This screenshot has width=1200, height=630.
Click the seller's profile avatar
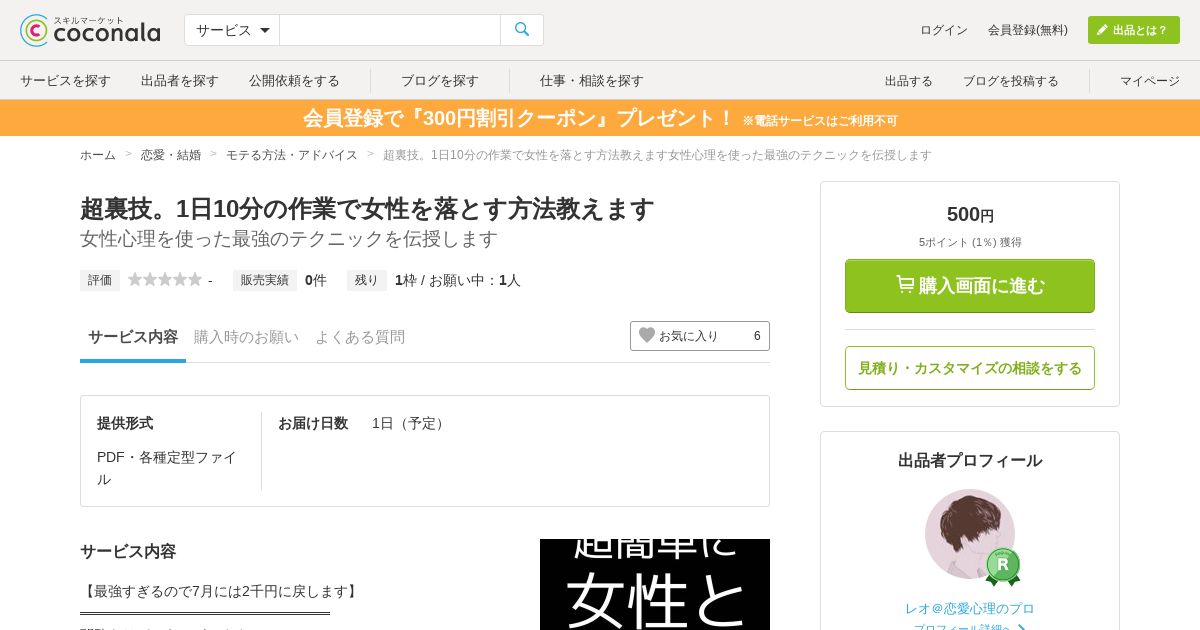[x=969, y=534]
